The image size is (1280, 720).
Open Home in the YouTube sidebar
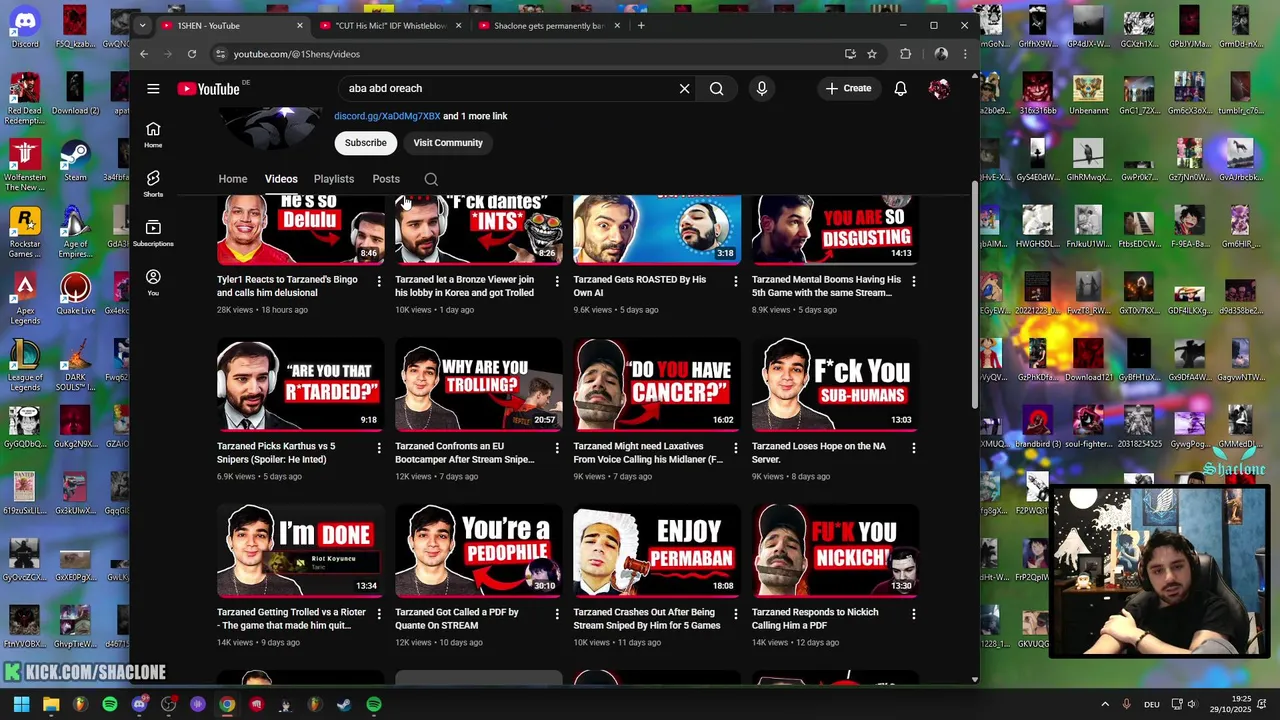click(x=153, y=134)
